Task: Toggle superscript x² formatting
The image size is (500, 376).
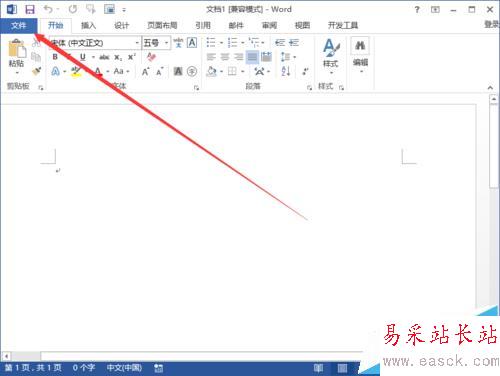Action: (132, 57)
